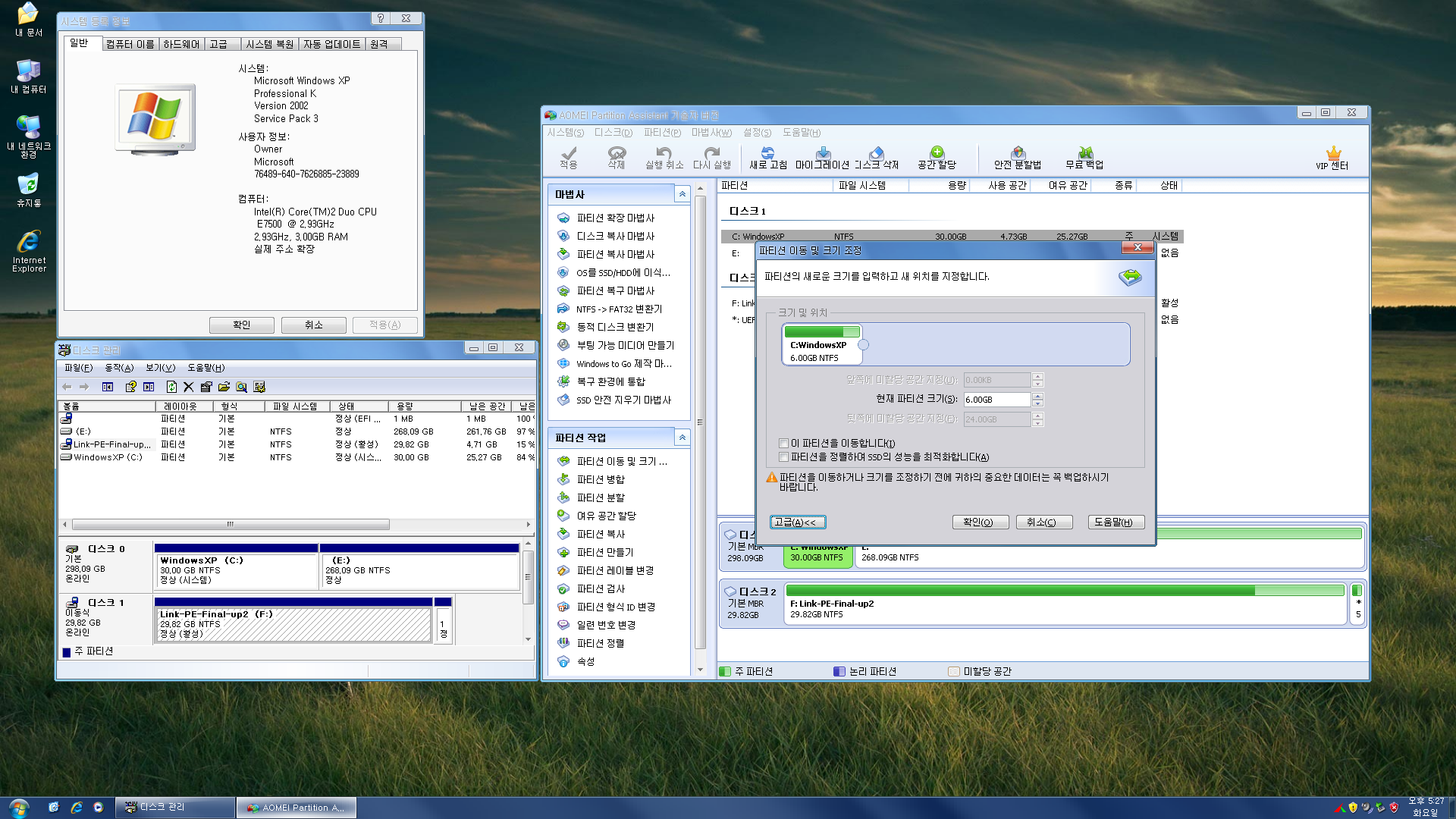
Task: Select 파티션 분할 in partition operations
Action: click(601, 497)
